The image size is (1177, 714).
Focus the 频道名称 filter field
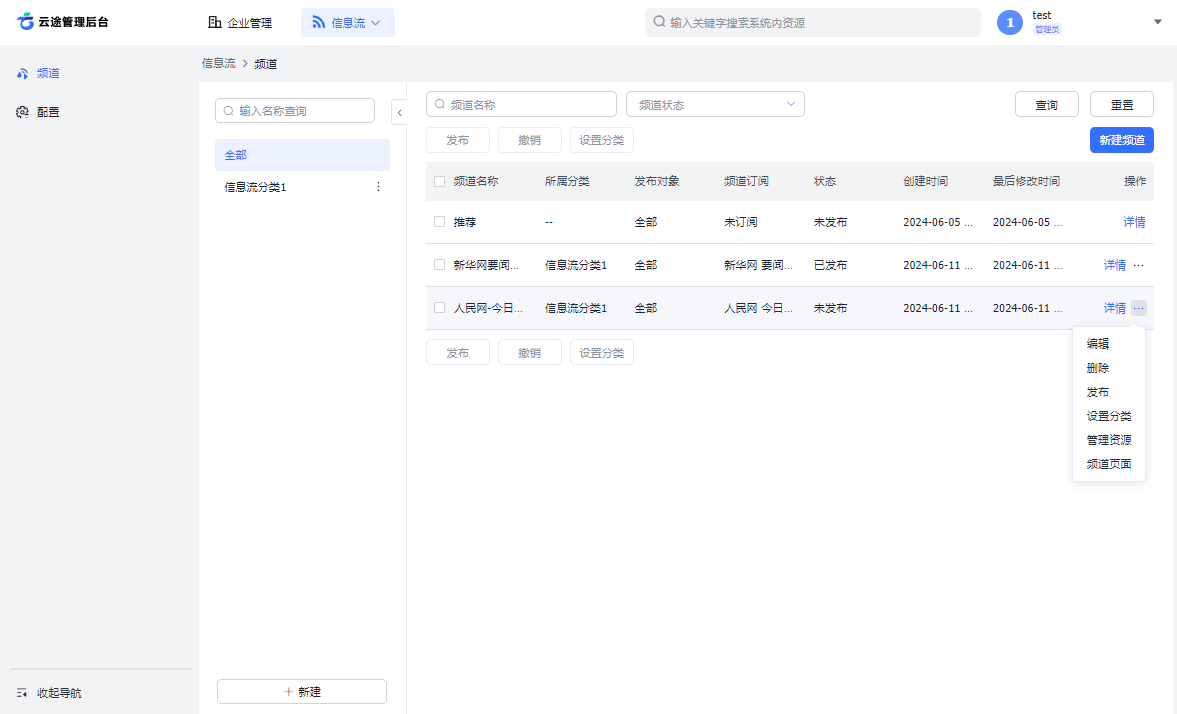click(x=521, y=104)
